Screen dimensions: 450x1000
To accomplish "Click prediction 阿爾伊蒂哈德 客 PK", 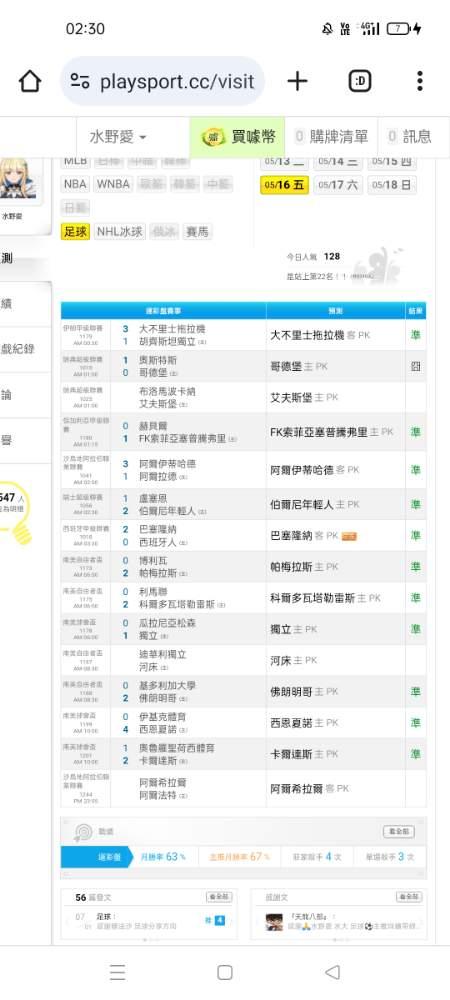I will [316, 469].
